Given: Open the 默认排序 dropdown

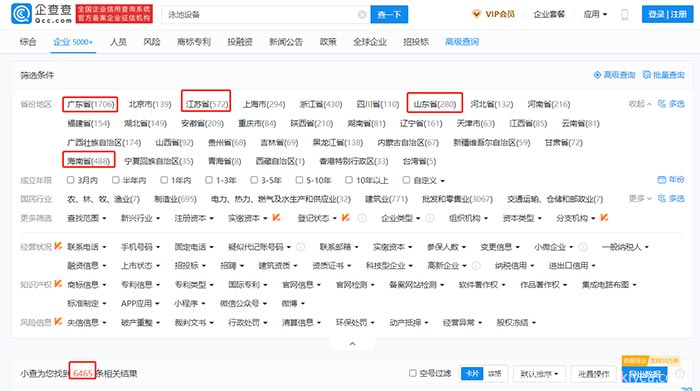Looking at the screenshot, I should coord(539,374).
